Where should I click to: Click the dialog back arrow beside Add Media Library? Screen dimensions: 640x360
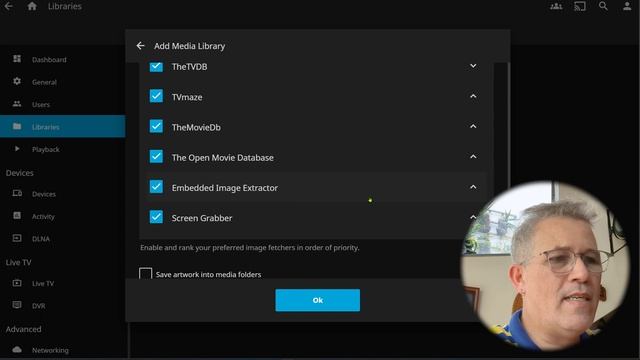coord(140,46)
